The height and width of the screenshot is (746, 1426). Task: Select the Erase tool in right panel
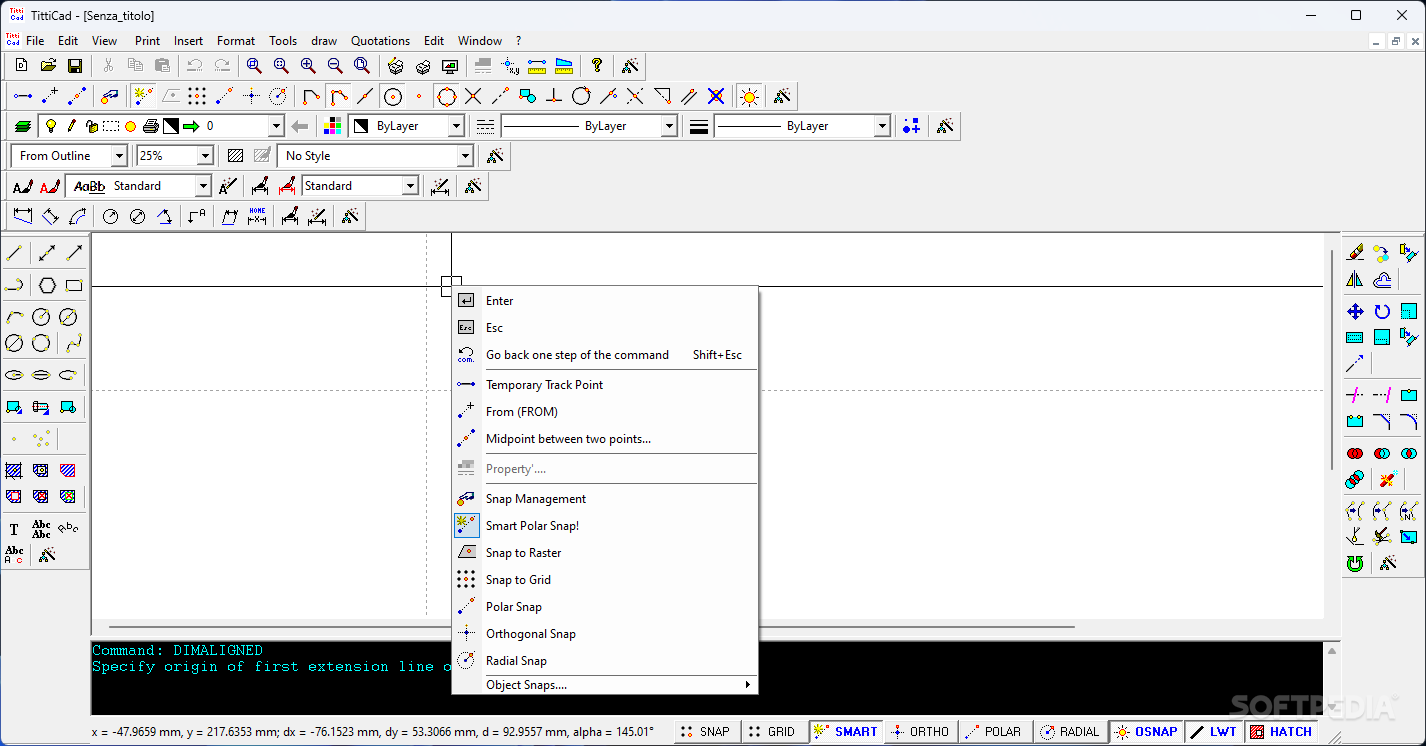point(1355,253)
